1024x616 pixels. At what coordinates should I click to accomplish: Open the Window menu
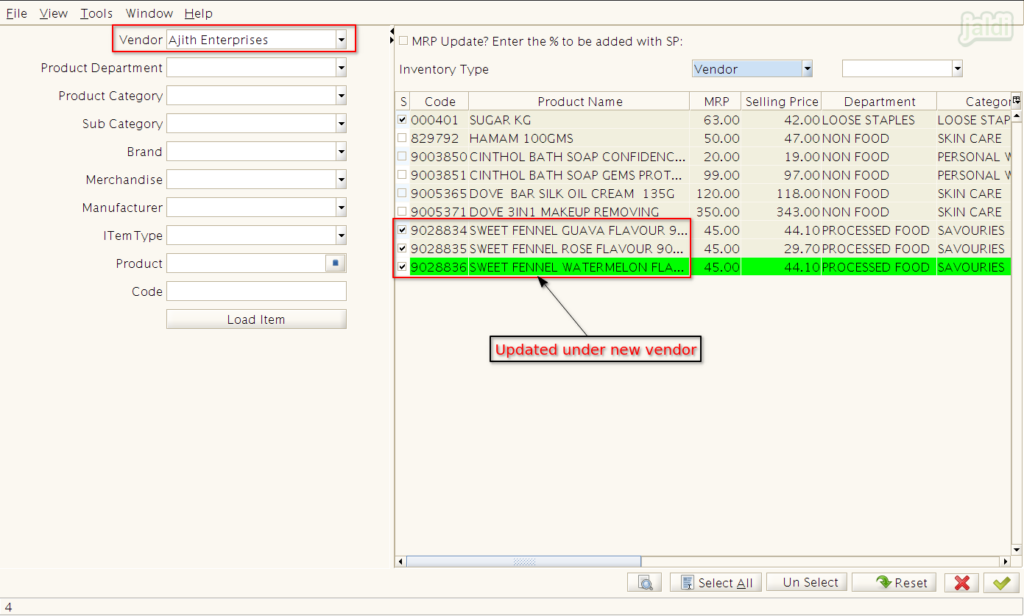pyautogui.click(x=149, y=13)
